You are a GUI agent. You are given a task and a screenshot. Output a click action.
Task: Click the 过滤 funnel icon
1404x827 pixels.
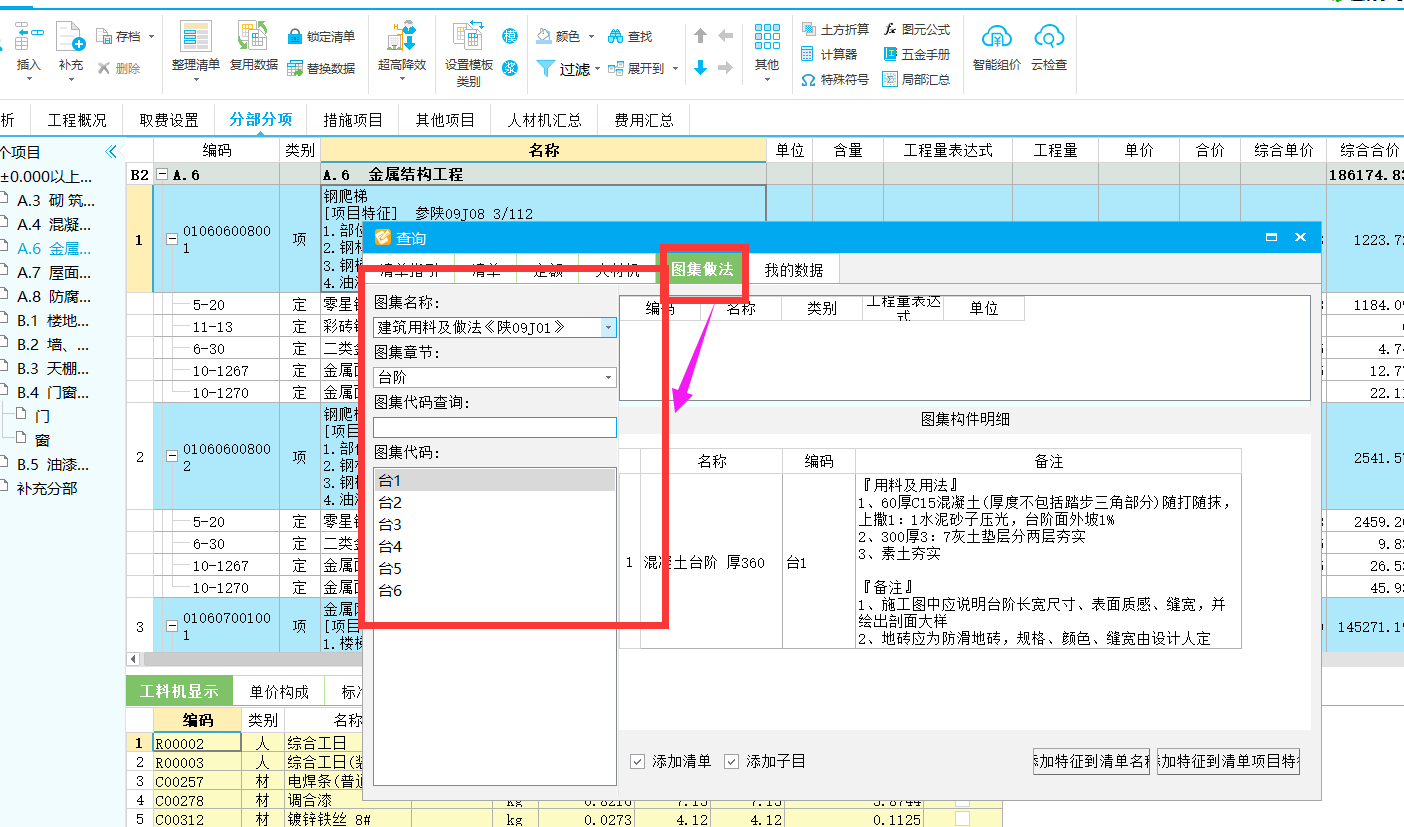click(x=546, y=68)
